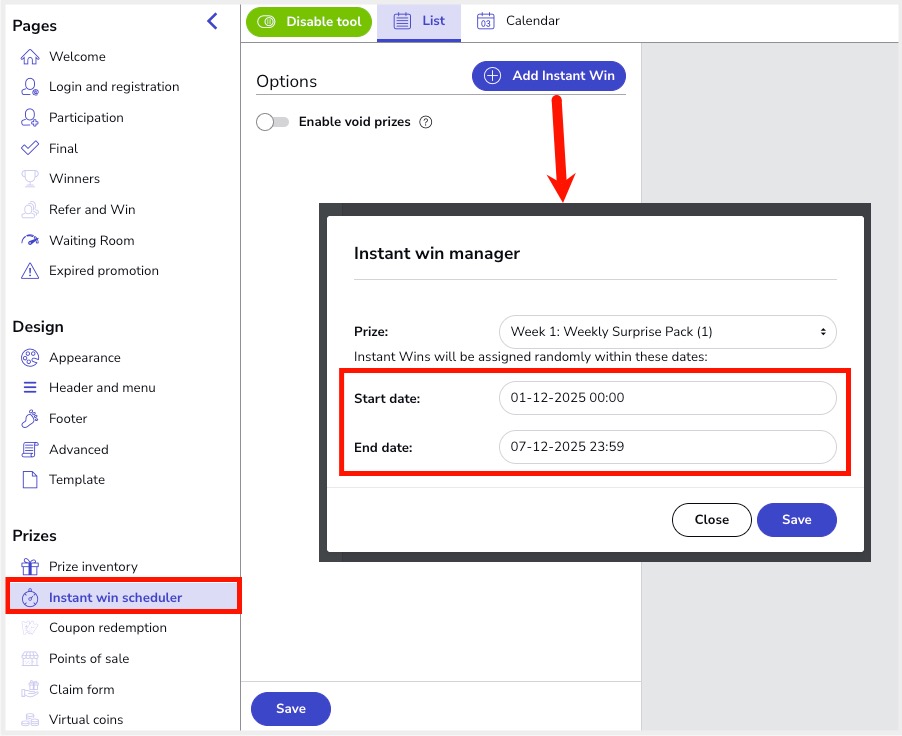Click the Waiting Room gauge icon
This screenshot has width=902, height=736.
click(x=30, y=241)
